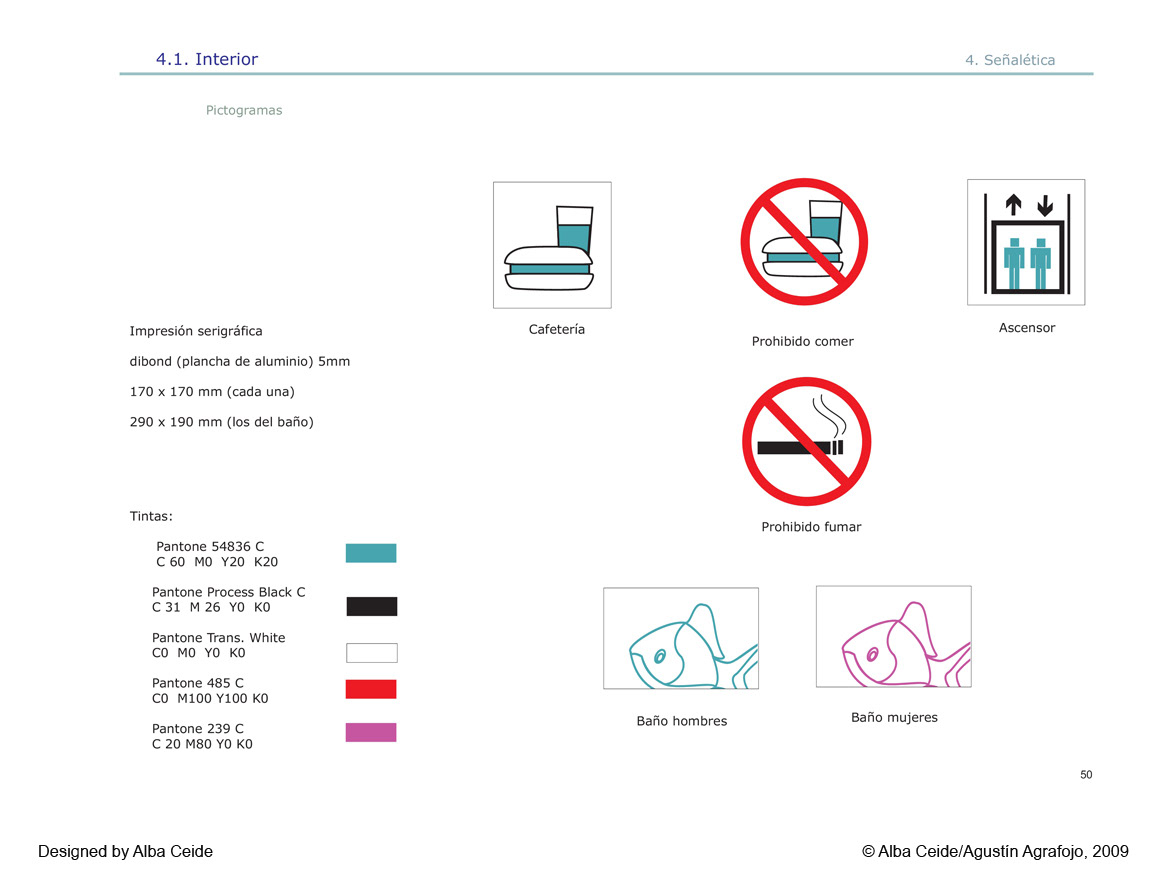Select 'dibond (plancha de aluminio) 5mm' text
Viewport: 1169px width, 877px height.
pyautogui.click(x=239, y=362)
